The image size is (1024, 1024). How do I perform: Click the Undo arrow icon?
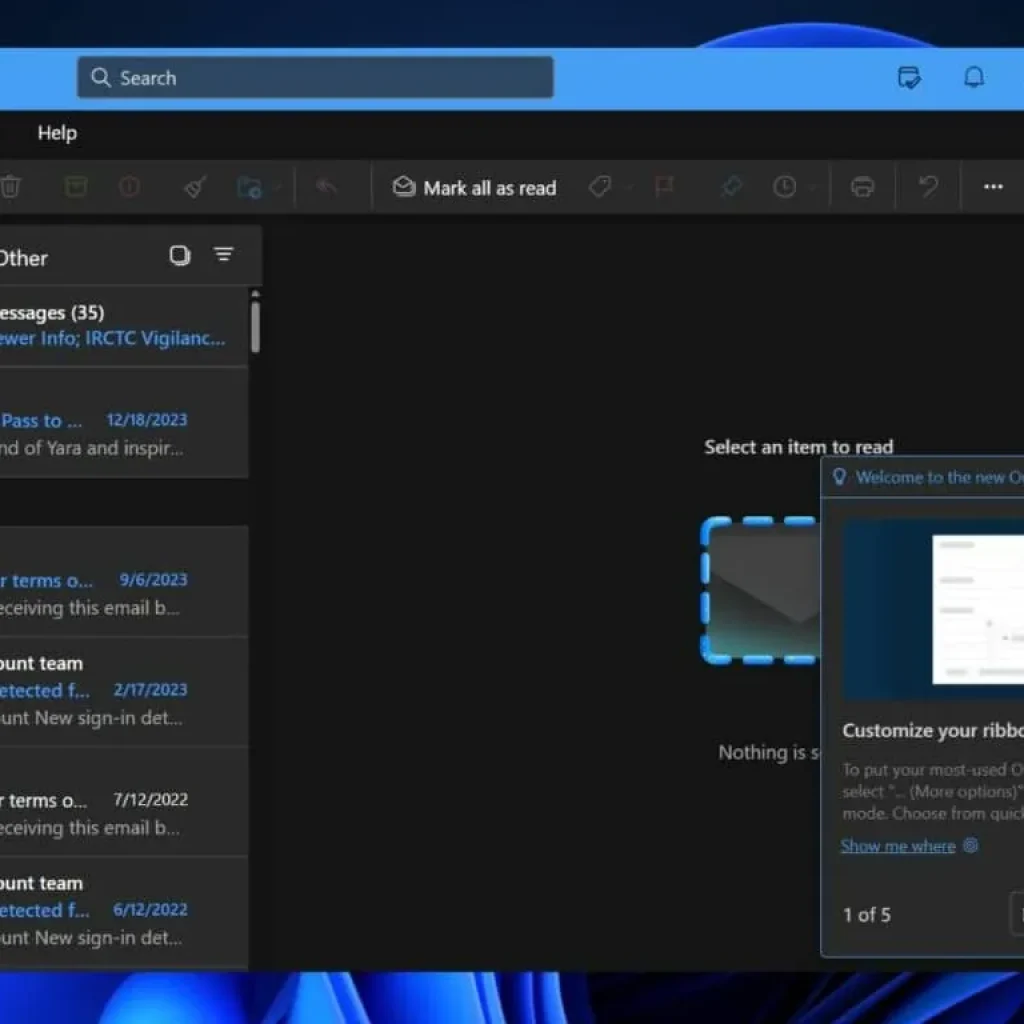click(x=928, y=187)
